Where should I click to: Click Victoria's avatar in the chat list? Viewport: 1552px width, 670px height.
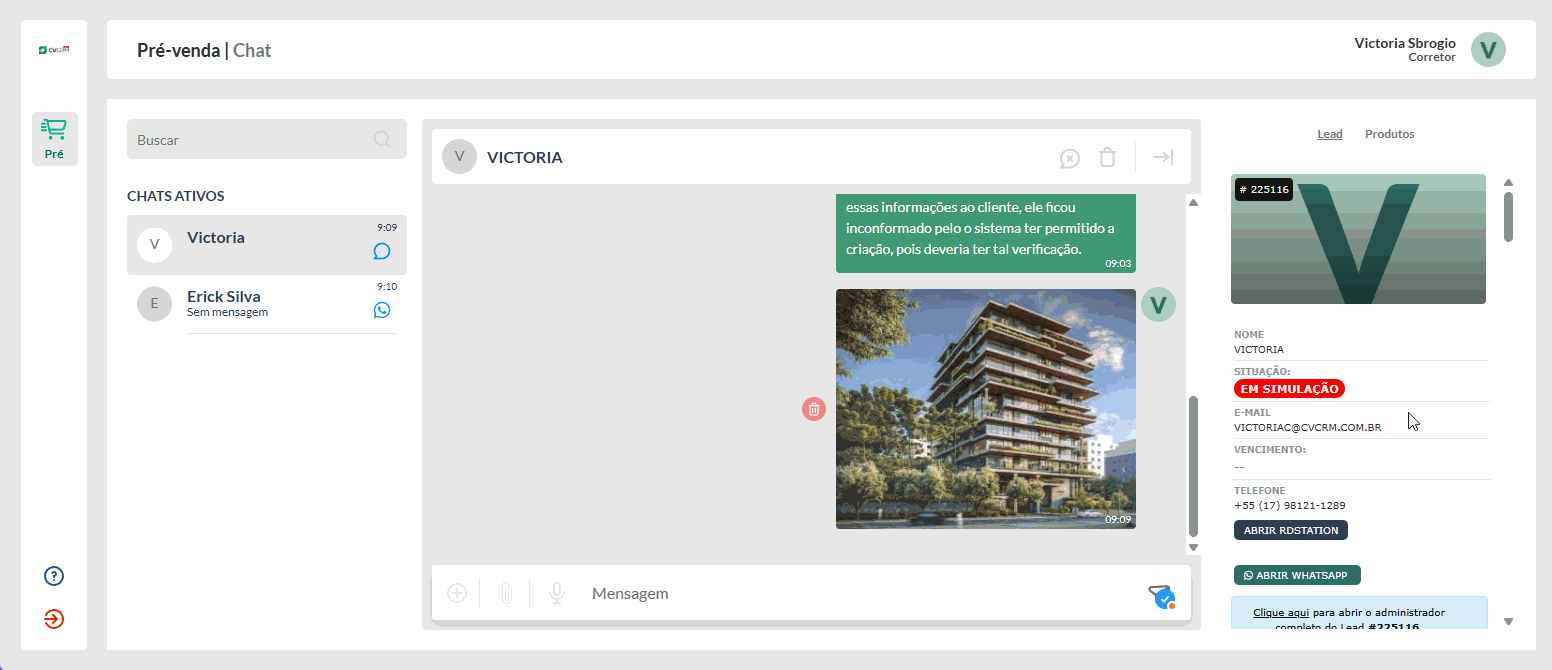154,245
